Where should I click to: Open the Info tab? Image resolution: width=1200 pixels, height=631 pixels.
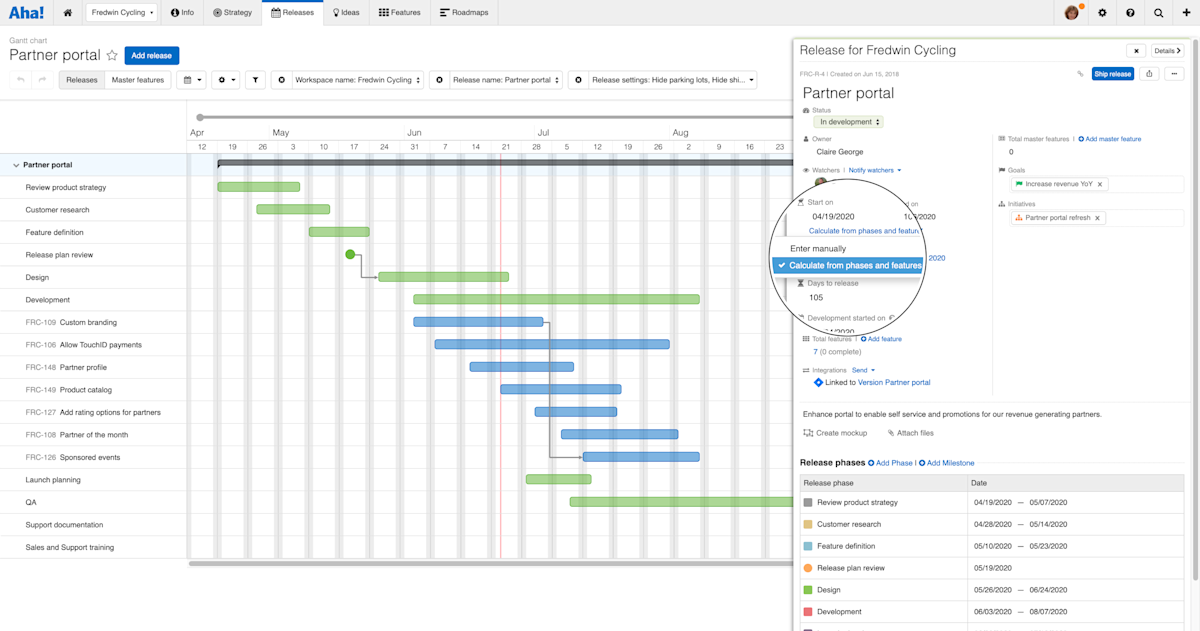click(183, 13)
